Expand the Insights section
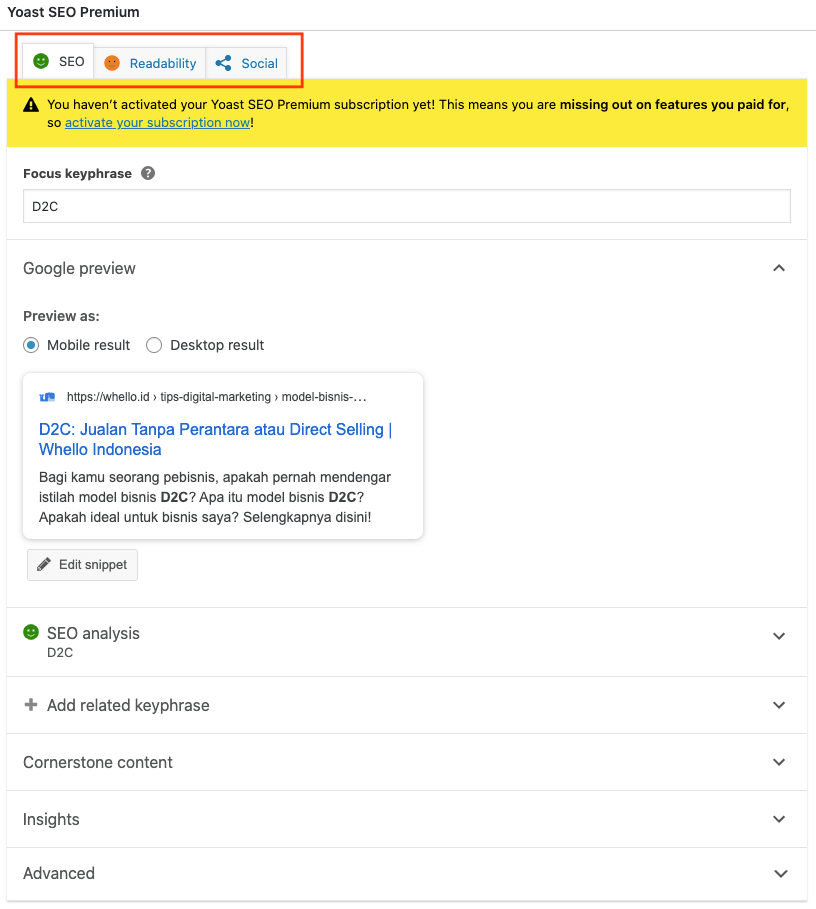Viewport: 816px width, 909px height. click(x=779, y=819)
